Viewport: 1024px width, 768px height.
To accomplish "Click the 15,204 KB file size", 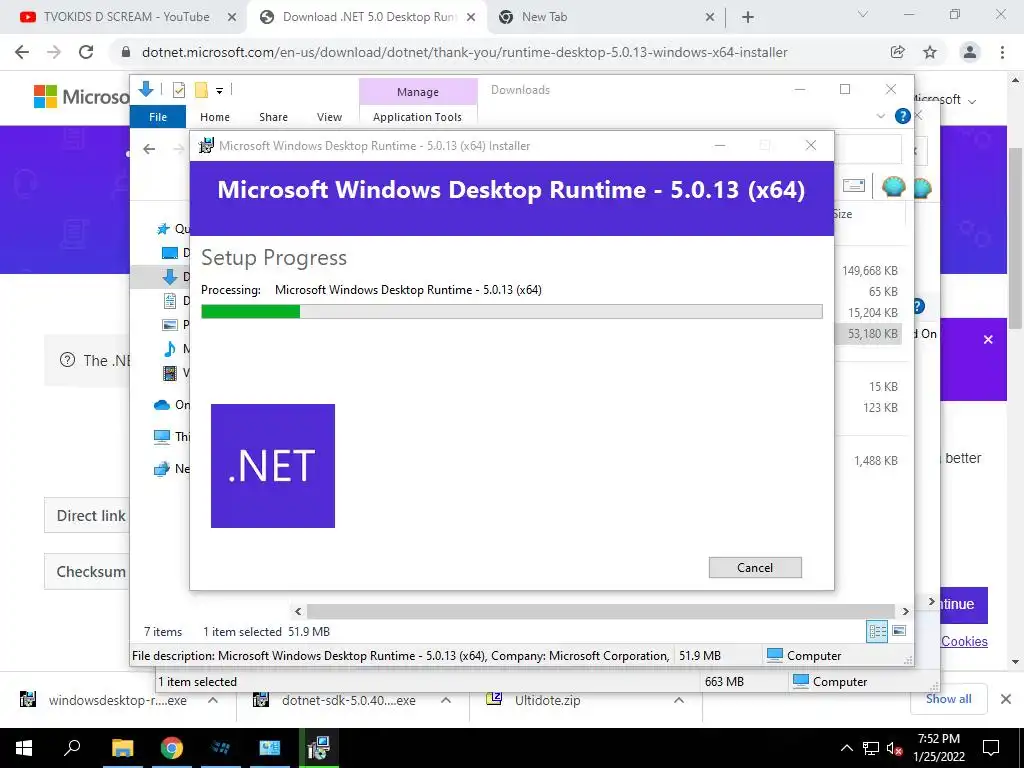I will click(x=873, y=313).
